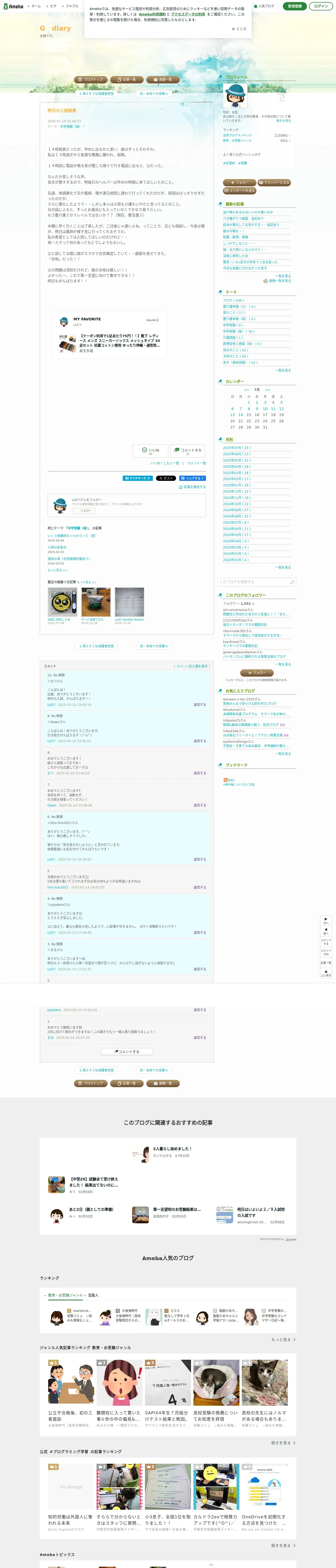This screenshot has width=336, height=1568.
Task: Click the 記事を報告する report link
Action: (x=192, y=487)
